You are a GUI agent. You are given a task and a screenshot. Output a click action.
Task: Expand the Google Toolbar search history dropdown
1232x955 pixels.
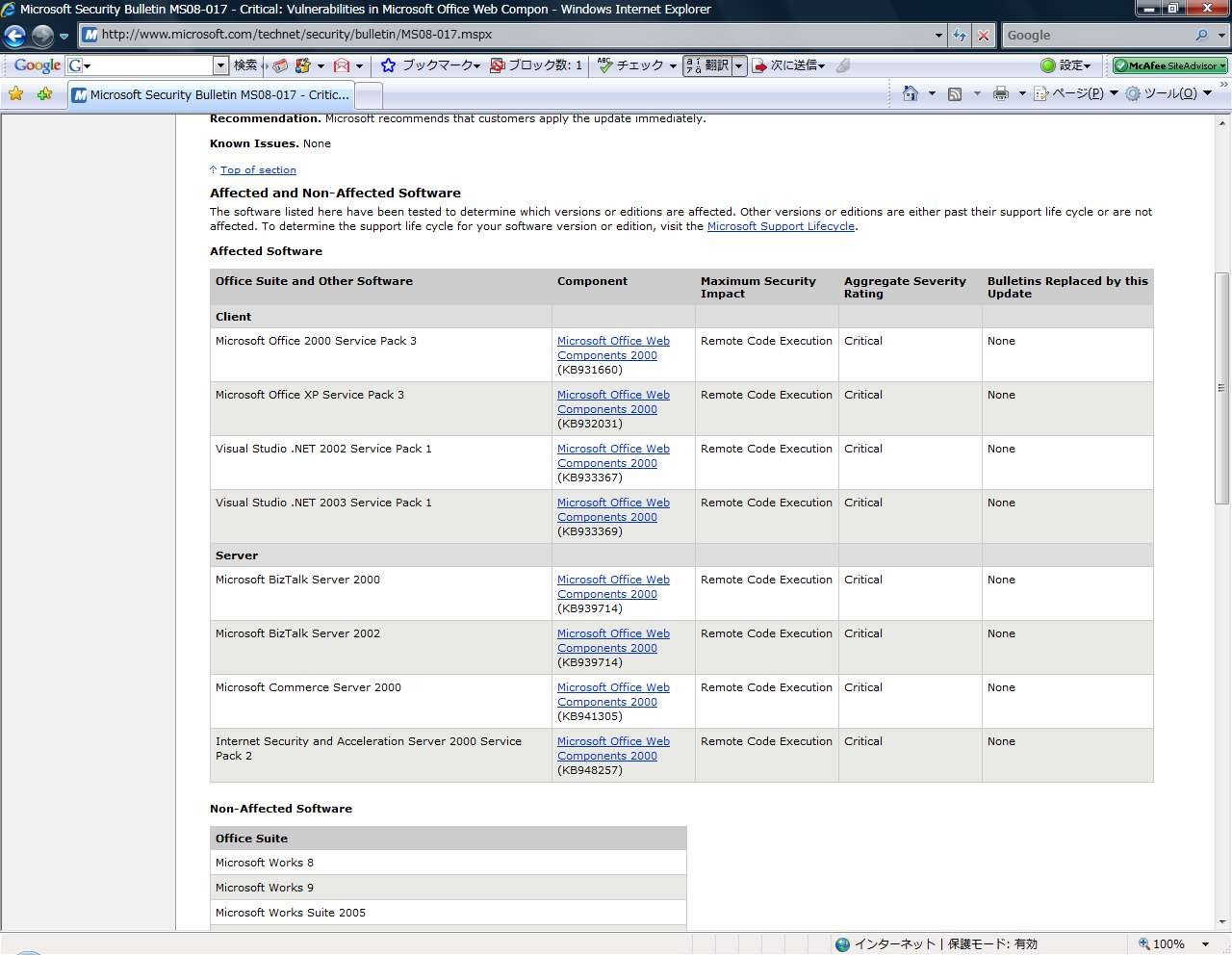(220, 65)
